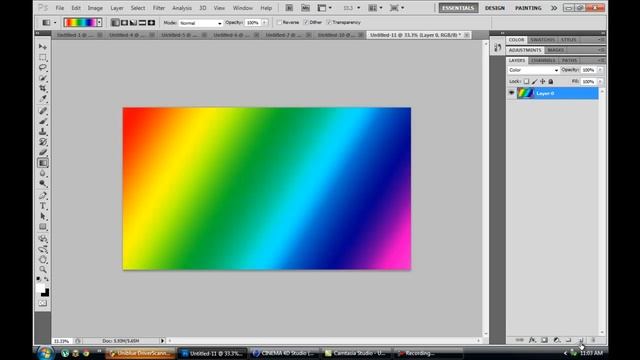Select the Horizontal Type tool
The width and height of the screenshot is (640, 360).
point(43,206)
